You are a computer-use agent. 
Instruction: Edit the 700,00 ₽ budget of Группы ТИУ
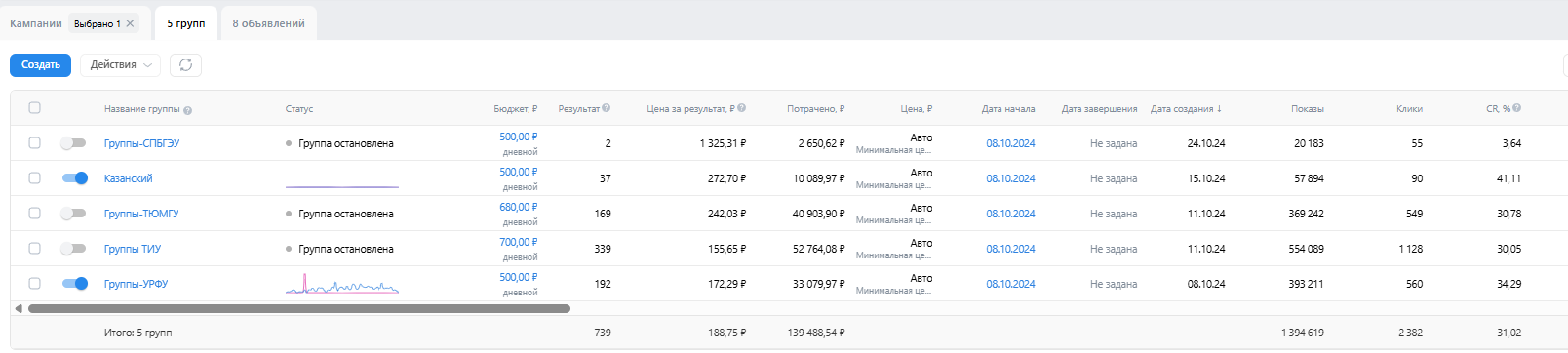(518, 242)
